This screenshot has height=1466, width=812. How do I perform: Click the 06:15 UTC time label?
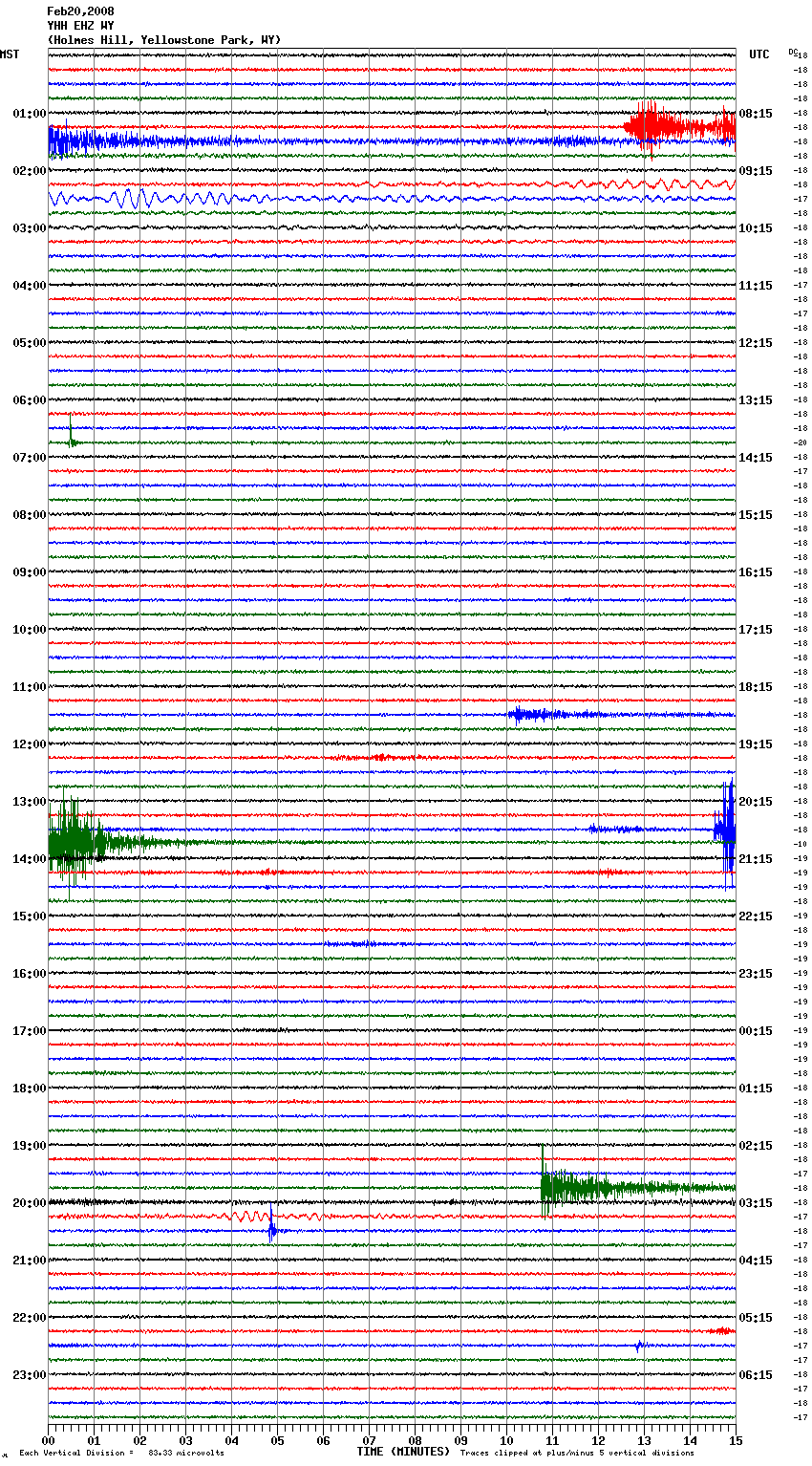tap(756, 1375)
